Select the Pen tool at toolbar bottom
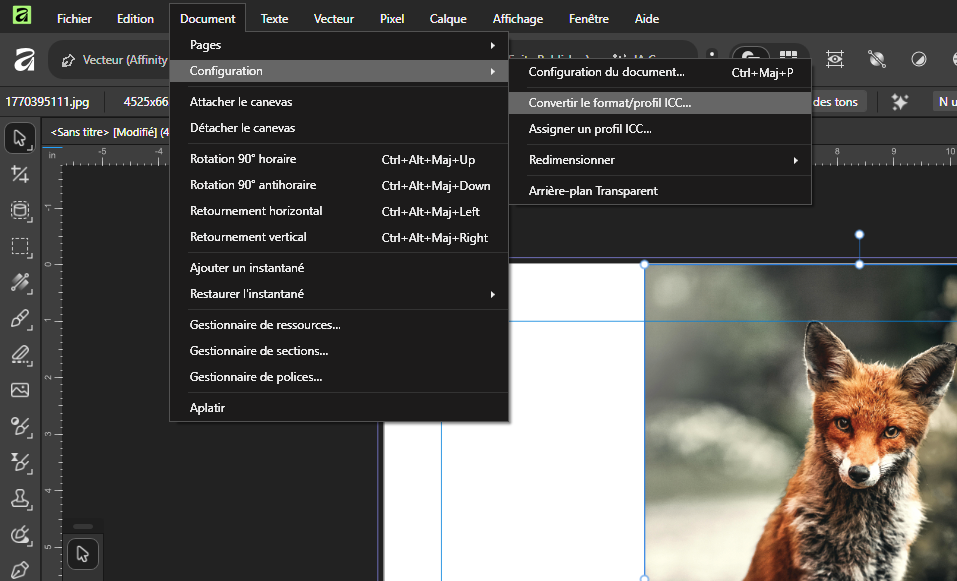This screenshot has width=957, height=581. pos(20,570)
